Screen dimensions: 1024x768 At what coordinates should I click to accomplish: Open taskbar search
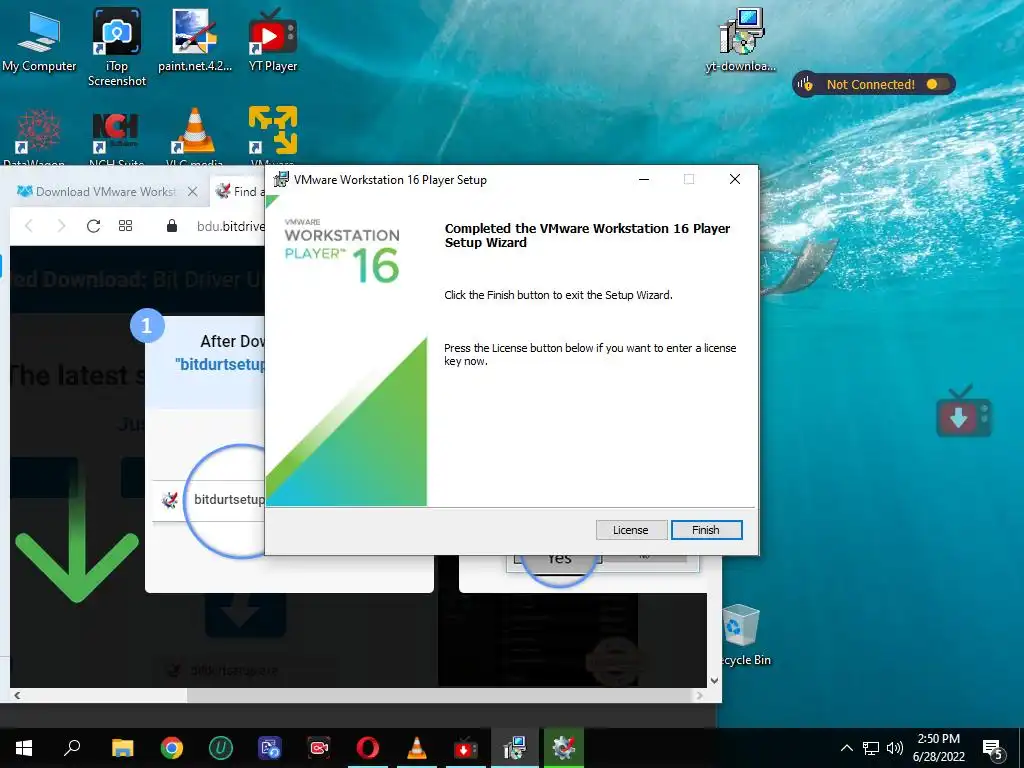(x=72, y=748)
